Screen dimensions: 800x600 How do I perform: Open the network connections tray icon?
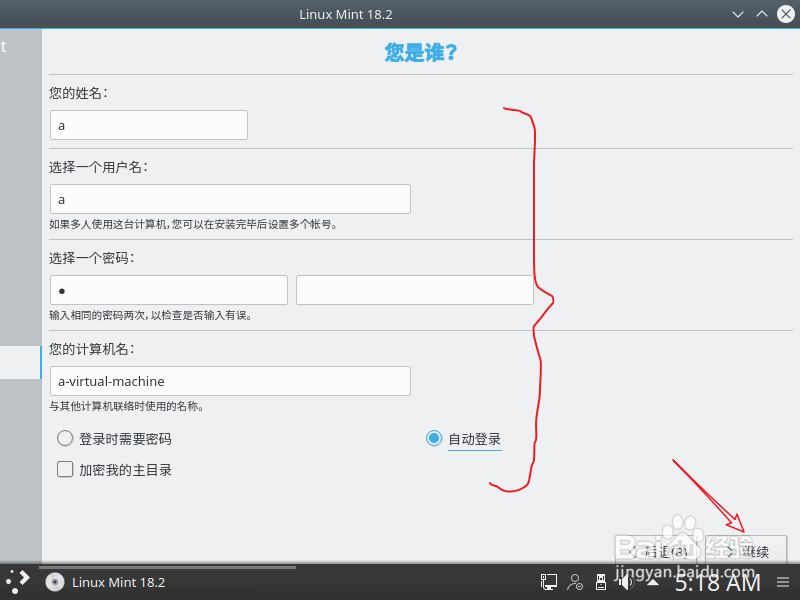tap(548, 582)
